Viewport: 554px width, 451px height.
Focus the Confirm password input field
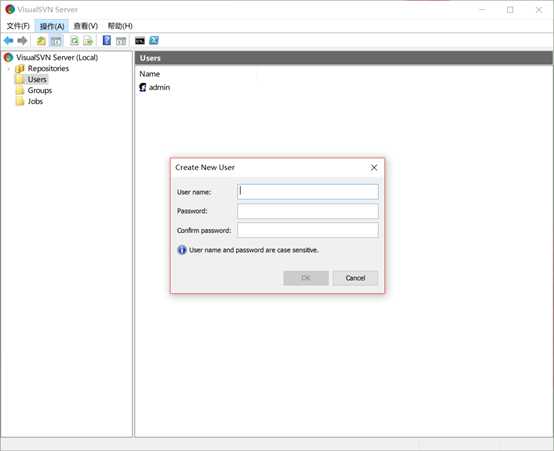pyautogui.click(x=308, y=230)
